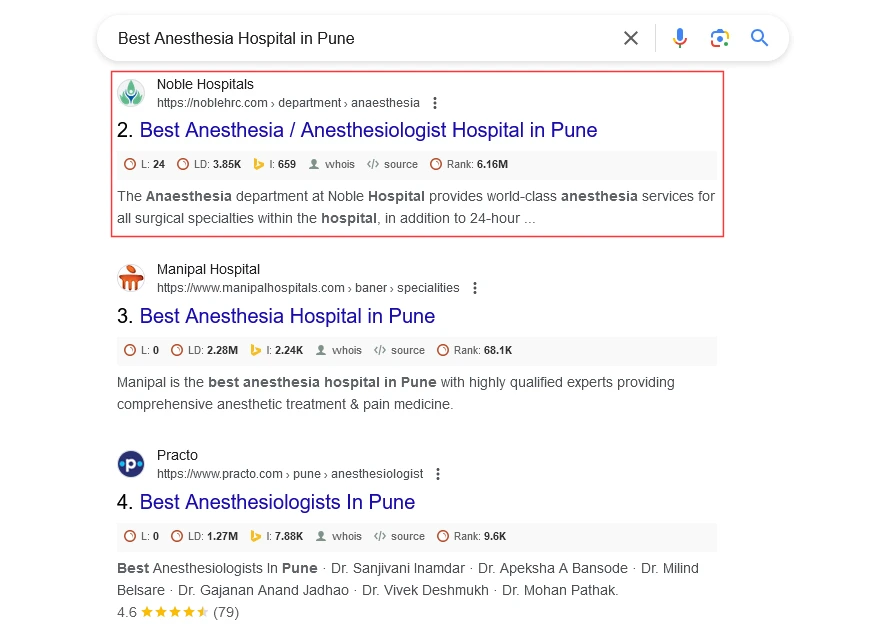The height and width of the screenshot is (632, 880).
Task: Click the blue search magnifier icon
Action: point(760,39)
